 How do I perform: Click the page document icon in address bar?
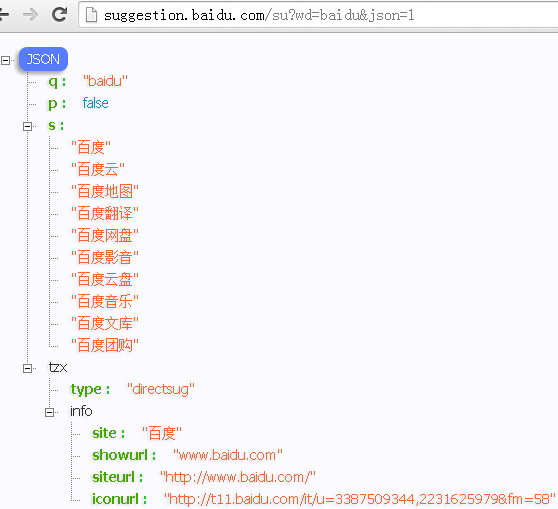pyautogui.click(x=91, y=15)
